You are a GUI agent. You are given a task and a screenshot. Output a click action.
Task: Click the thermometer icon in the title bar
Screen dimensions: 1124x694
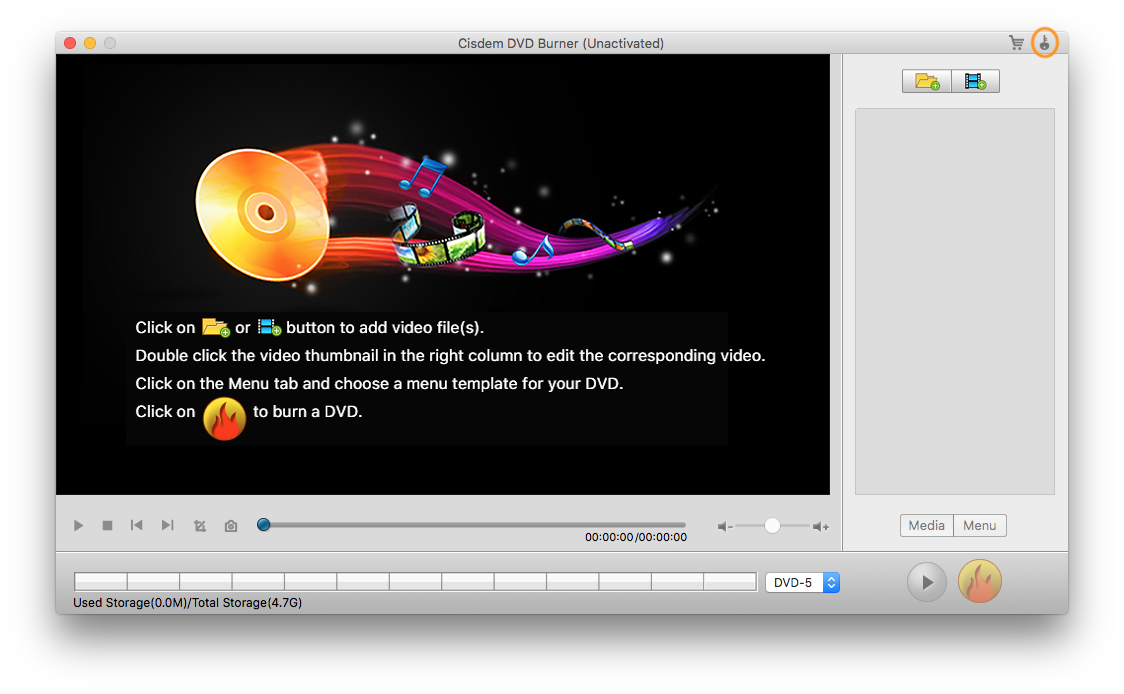point(1044,43)
